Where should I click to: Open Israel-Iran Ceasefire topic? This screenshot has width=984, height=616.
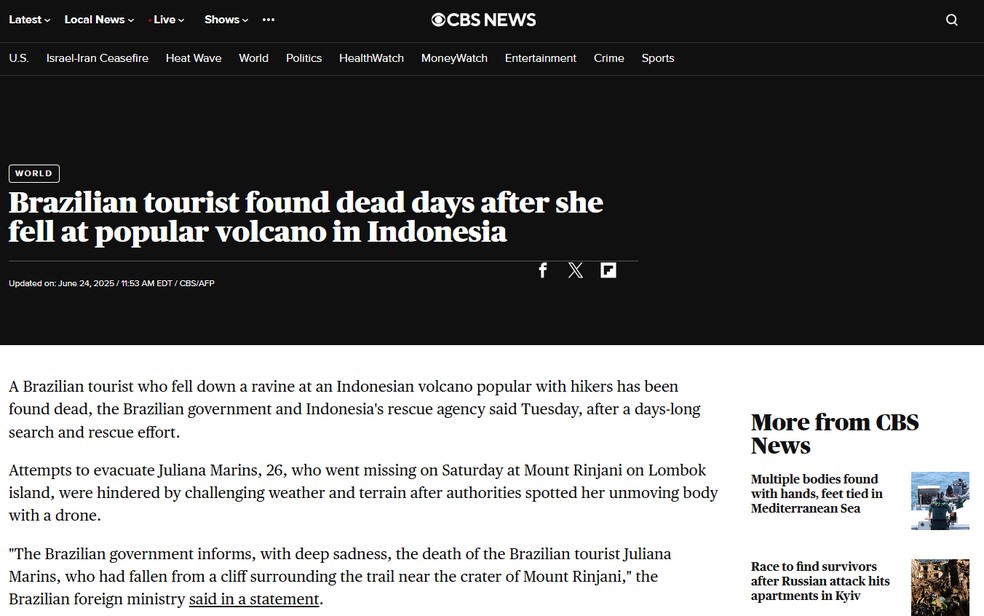[x=97, y=58]
